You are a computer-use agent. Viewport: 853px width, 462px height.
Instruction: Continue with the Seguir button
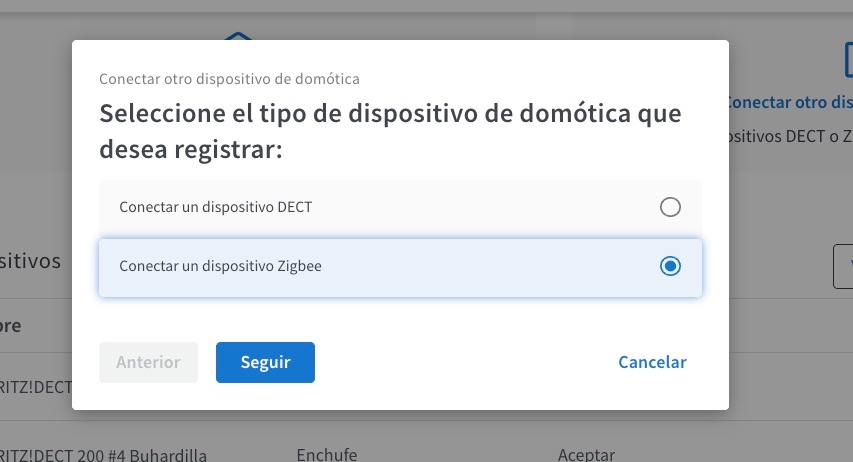point(265,362)
